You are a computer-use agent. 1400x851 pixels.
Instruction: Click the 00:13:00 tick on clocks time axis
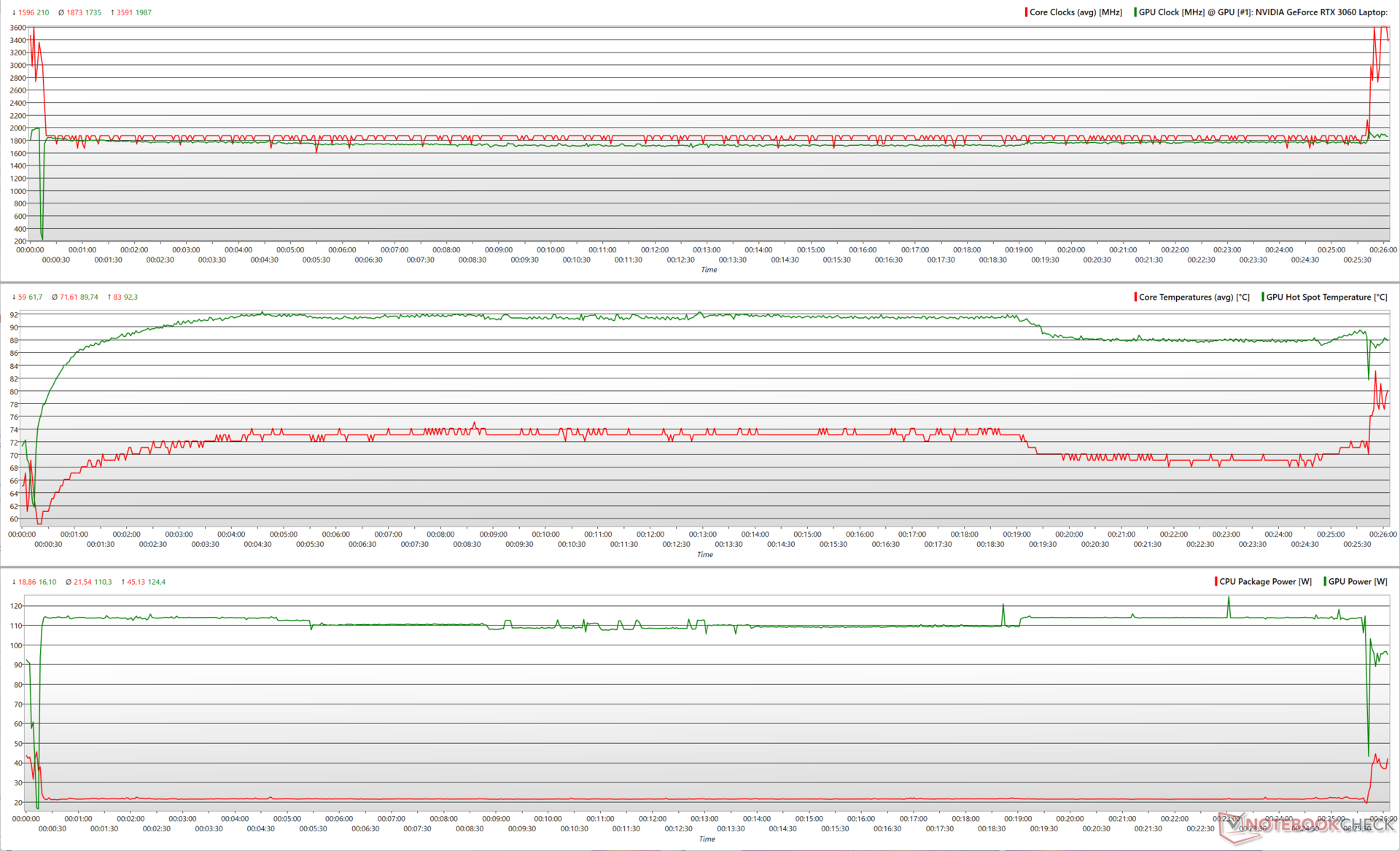pyautogui.click(x=707, y=250)
